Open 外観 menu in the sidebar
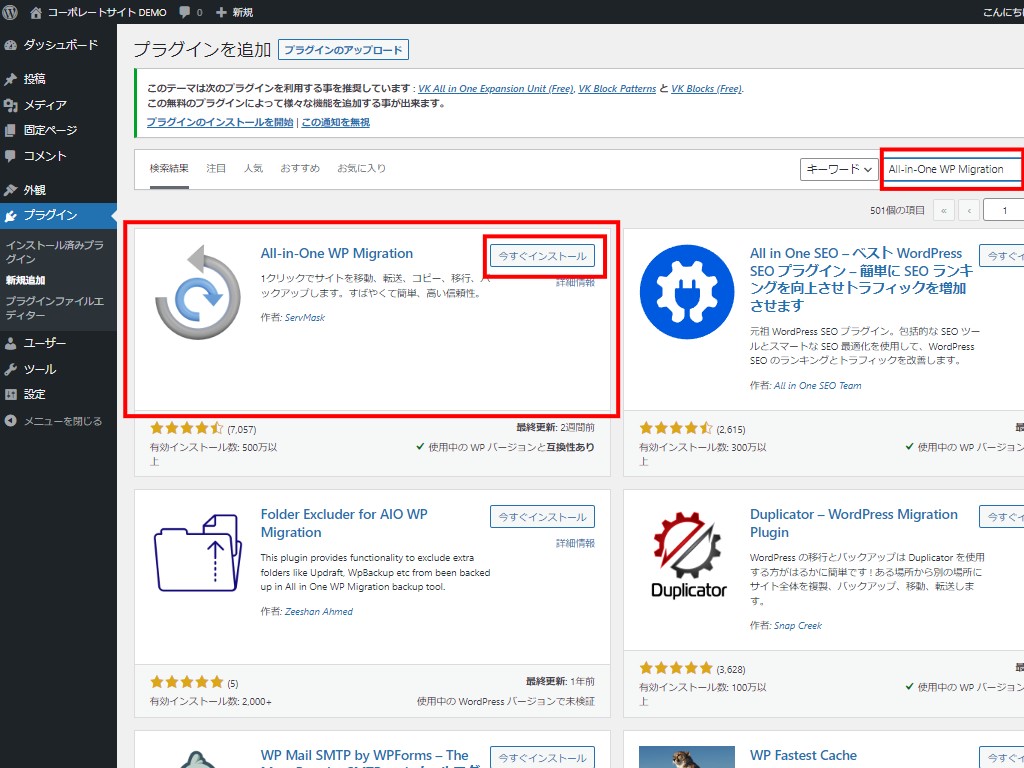The width and height of the screenshot is (1024, 768). click(x=35, y=190)
